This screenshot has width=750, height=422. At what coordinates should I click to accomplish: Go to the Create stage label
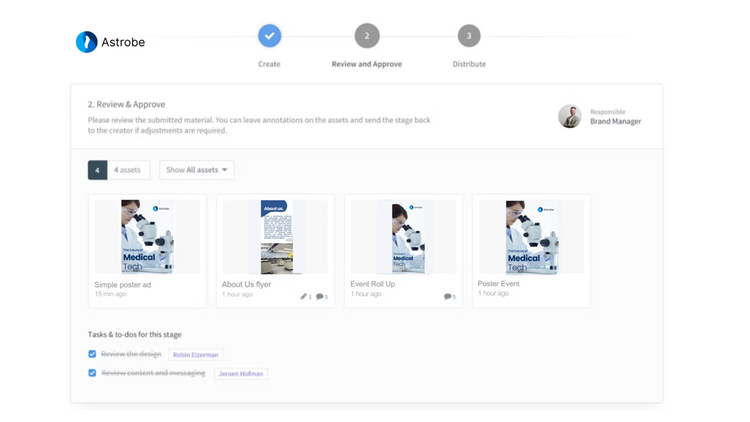[x=269, y=64]
